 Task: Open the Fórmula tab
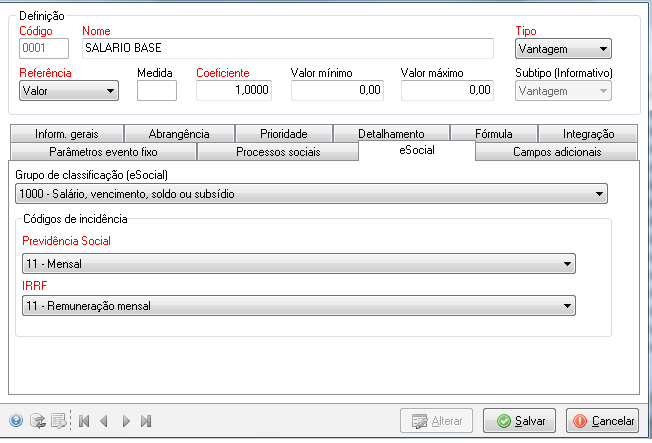click(x=493, y=133)
